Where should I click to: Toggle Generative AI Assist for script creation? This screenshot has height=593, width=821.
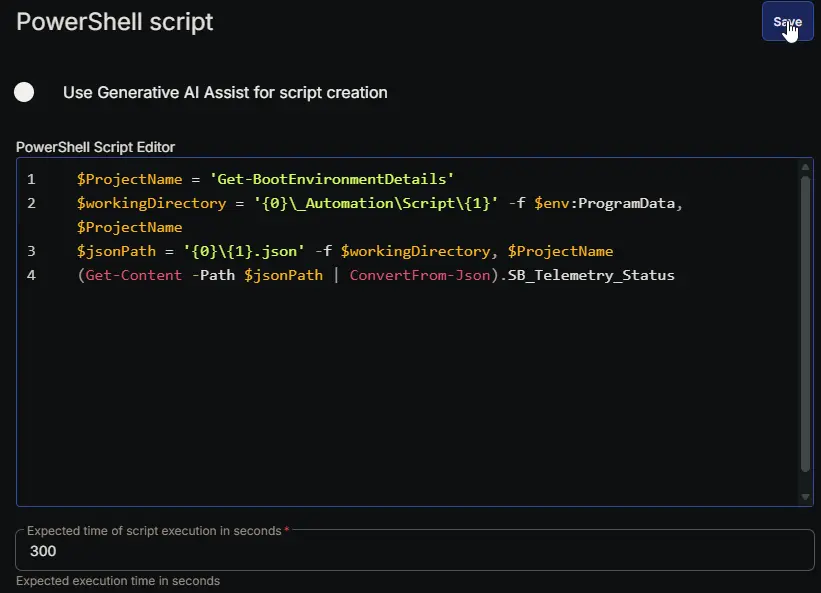click(x=24, y=92)
